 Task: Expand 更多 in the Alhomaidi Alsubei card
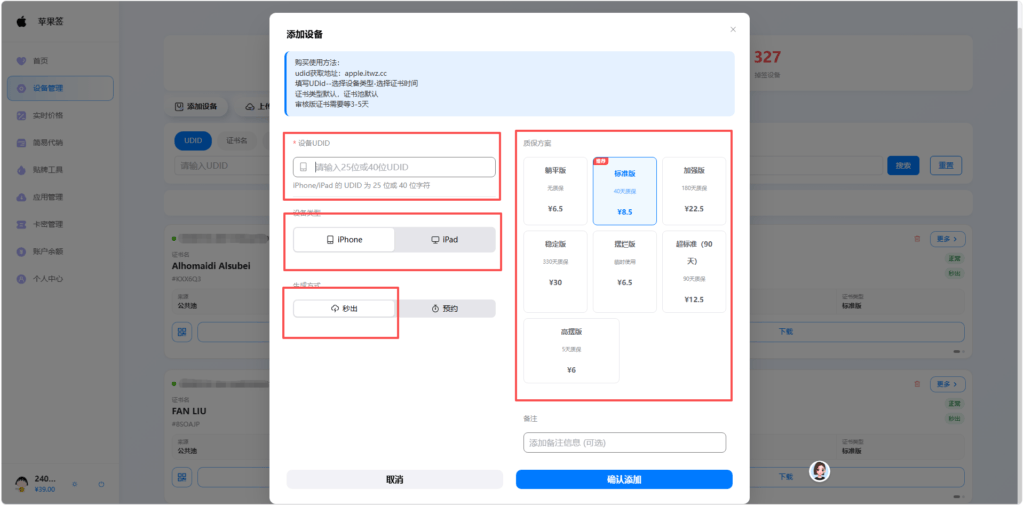click(x=948, y=239)
